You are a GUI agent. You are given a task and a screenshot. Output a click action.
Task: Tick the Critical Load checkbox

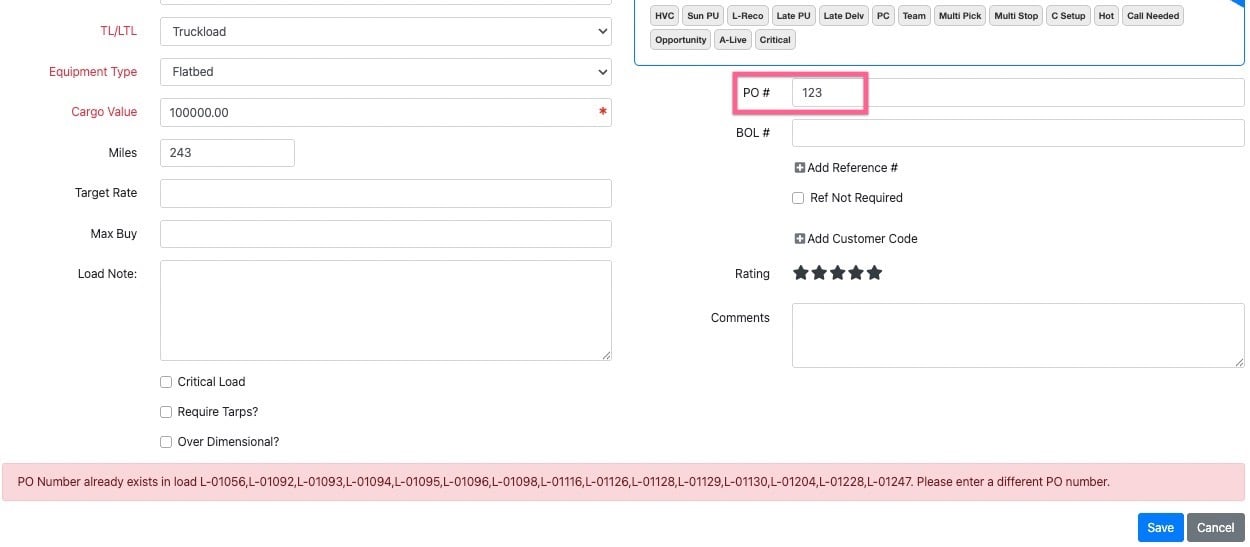[166, 382]
